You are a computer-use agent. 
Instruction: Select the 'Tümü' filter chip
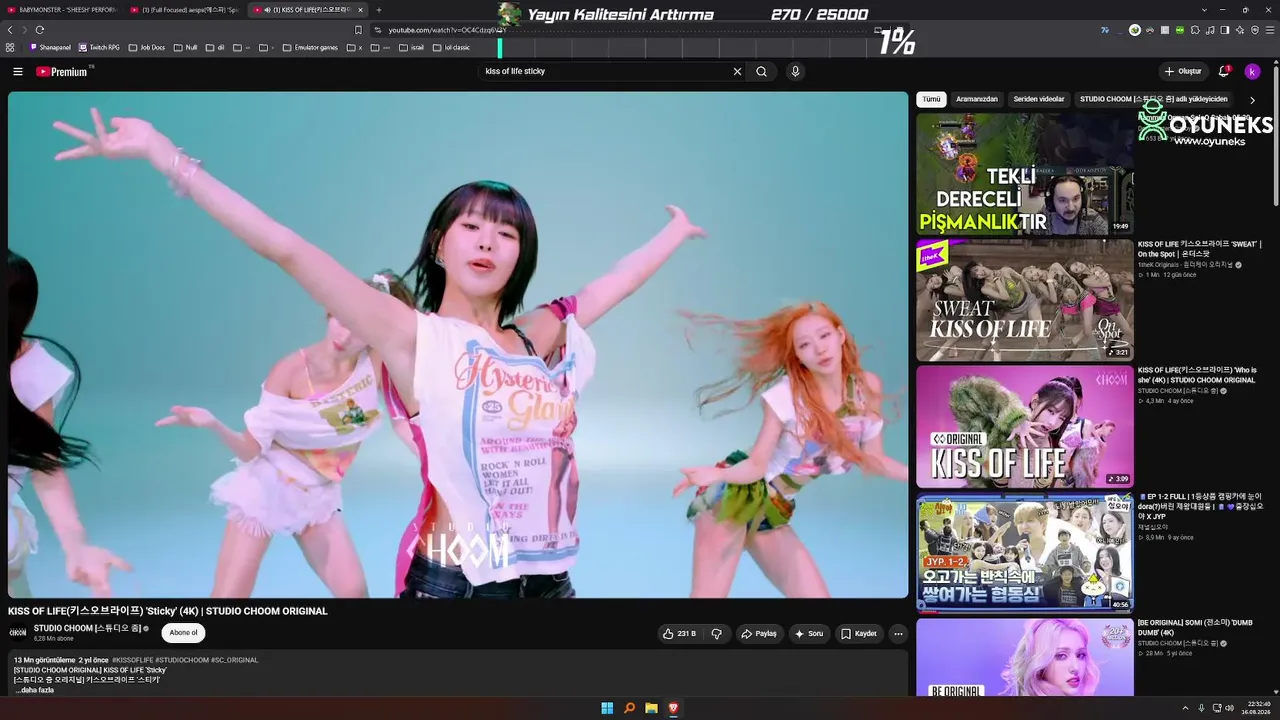[x=931, y=99]
